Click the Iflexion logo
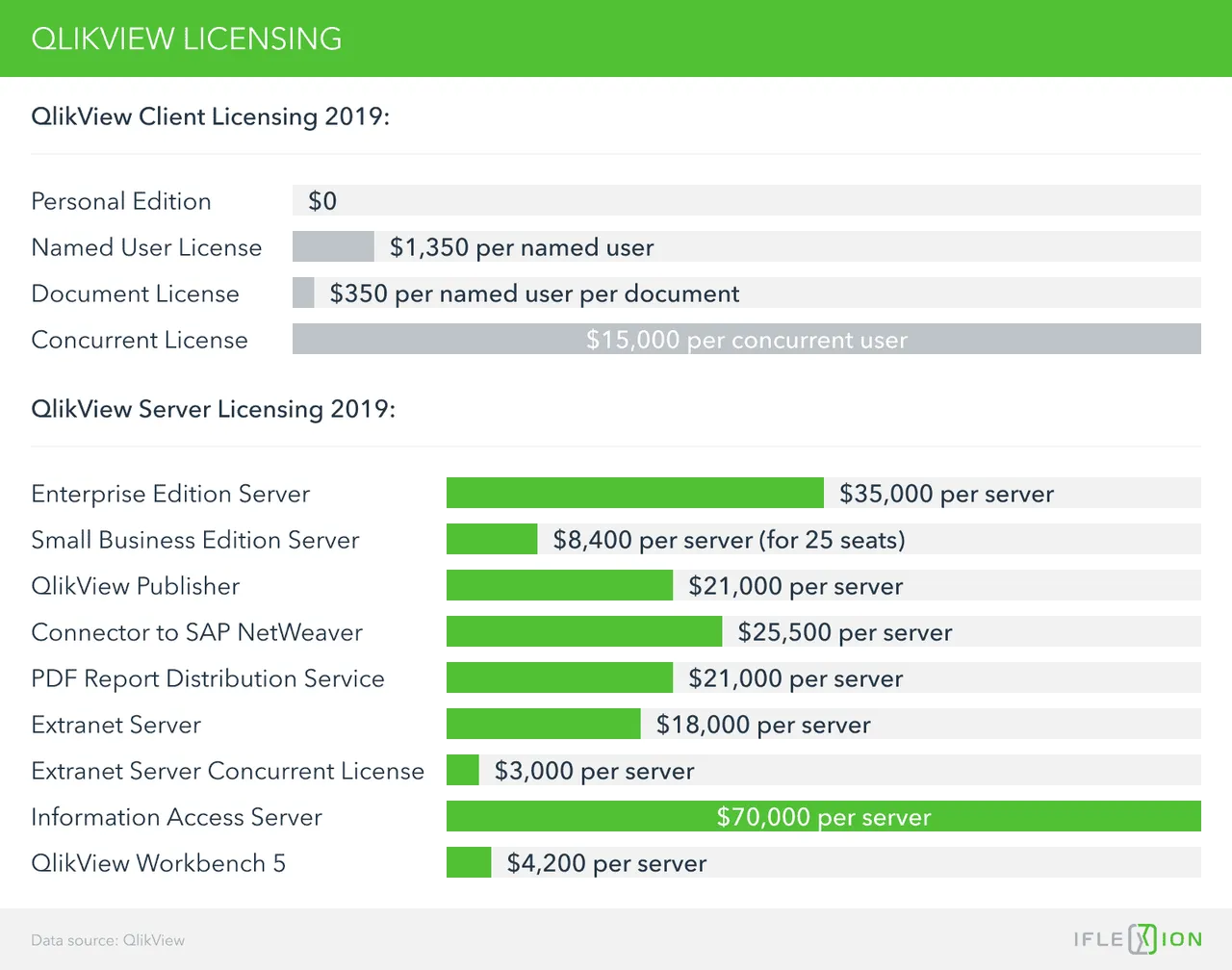 click(x=1138, y=939)
